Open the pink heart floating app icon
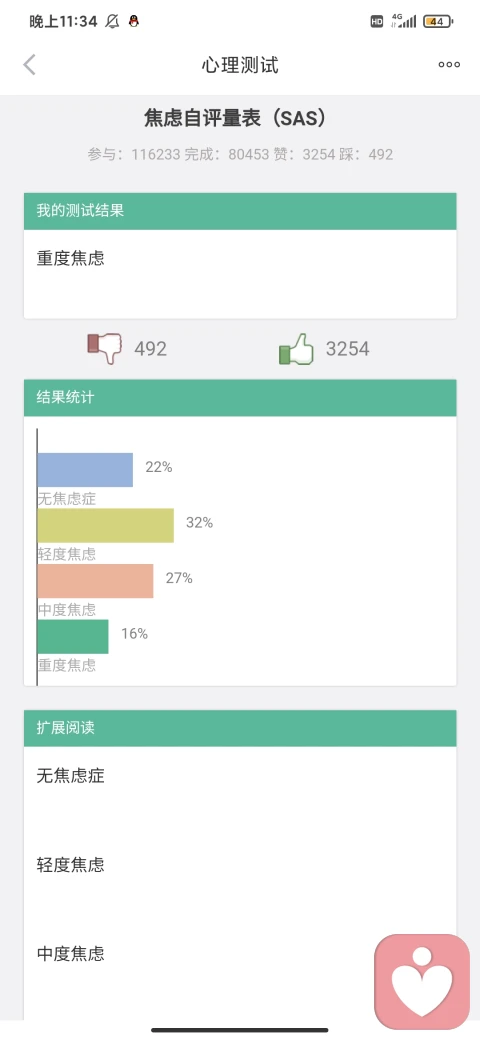 [x=422, y=981]
